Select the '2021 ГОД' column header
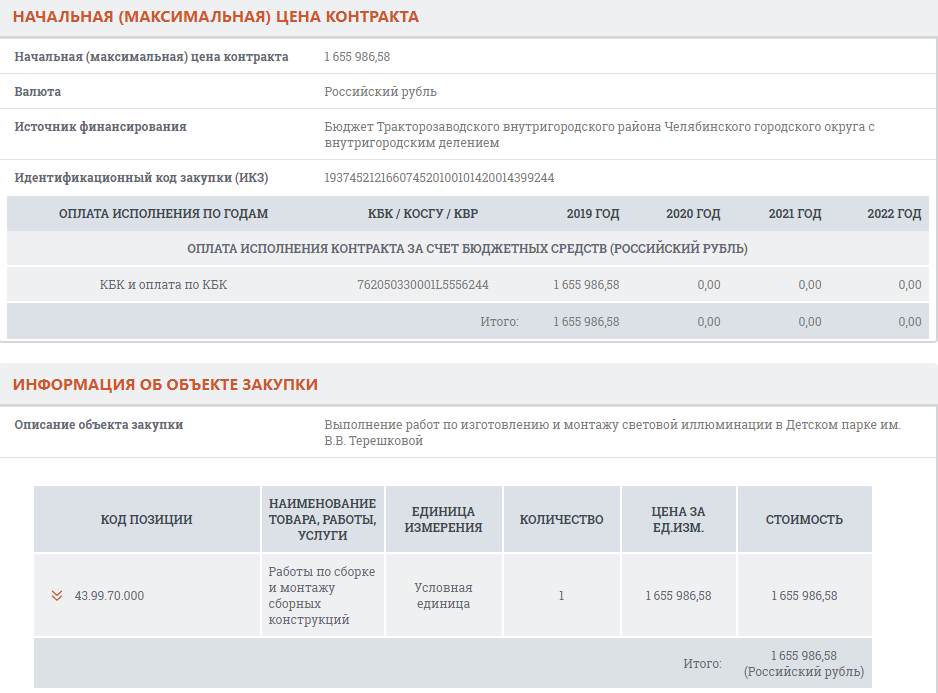This screenshot has height=693, width=938. tap(795, 214)
